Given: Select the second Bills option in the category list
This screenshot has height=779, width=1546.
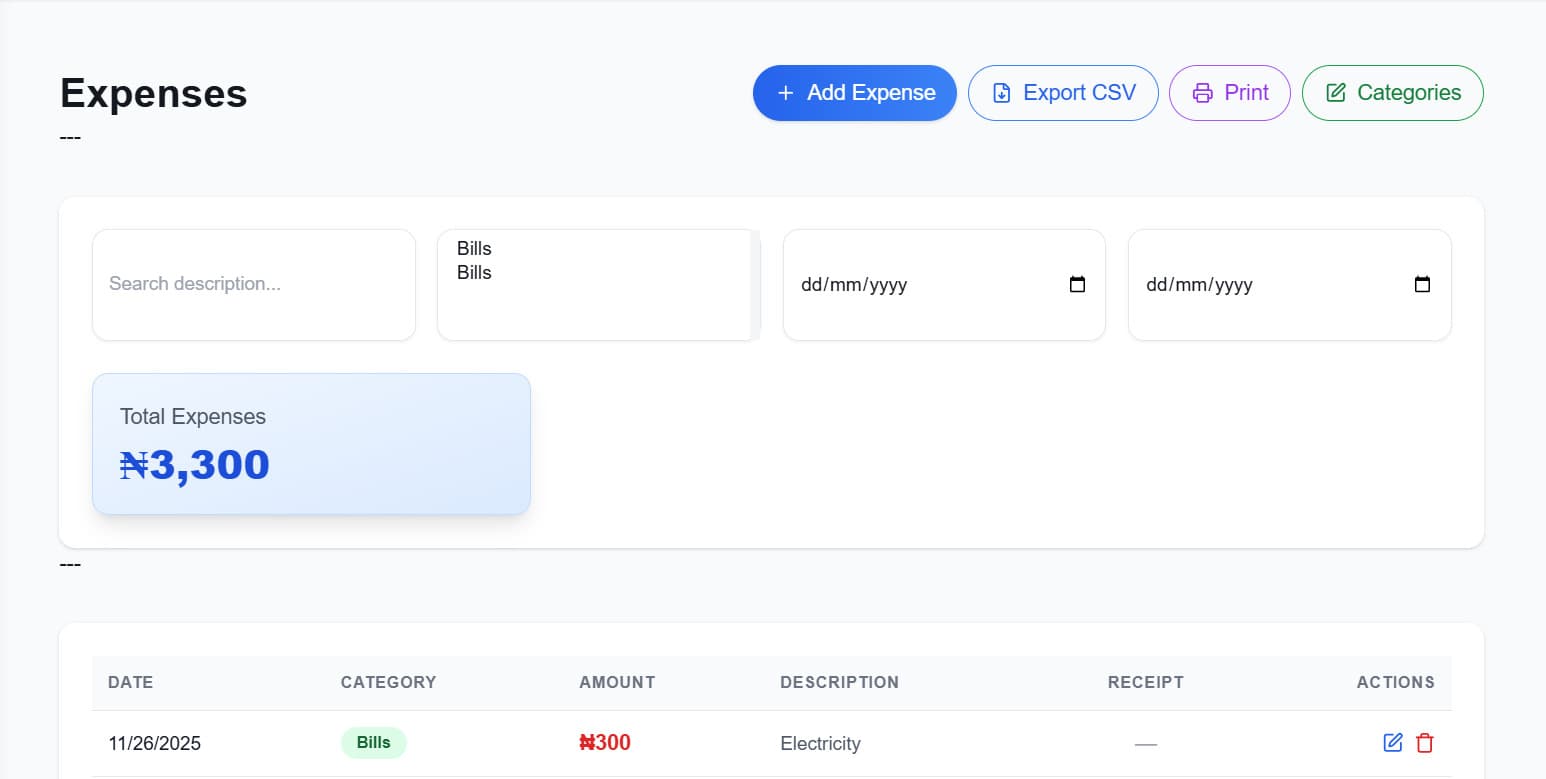Looking at the screenshot, I should click(x=473, y=272).
